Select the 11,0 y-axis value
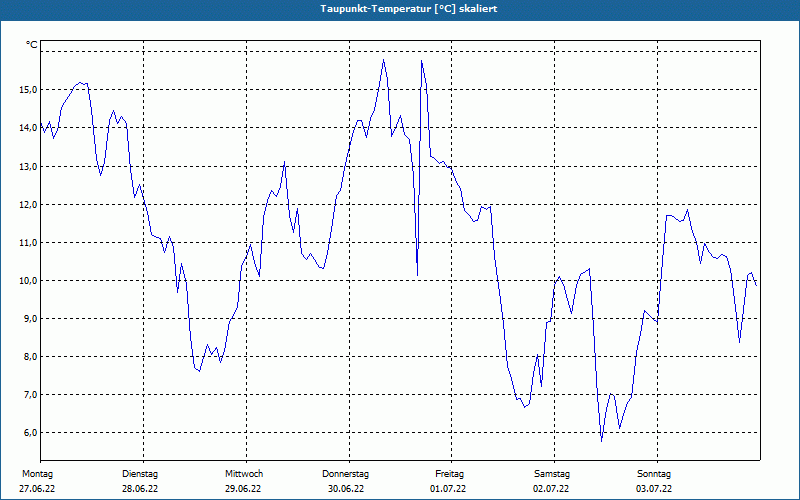This screenshot has width=800, height=500. tap(28, 243)
